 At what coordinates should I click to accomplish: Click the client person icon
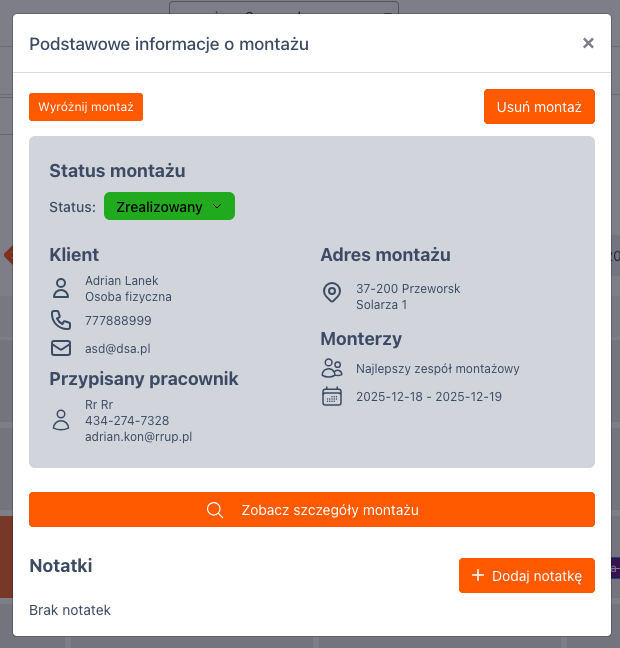tap(61, 289)
